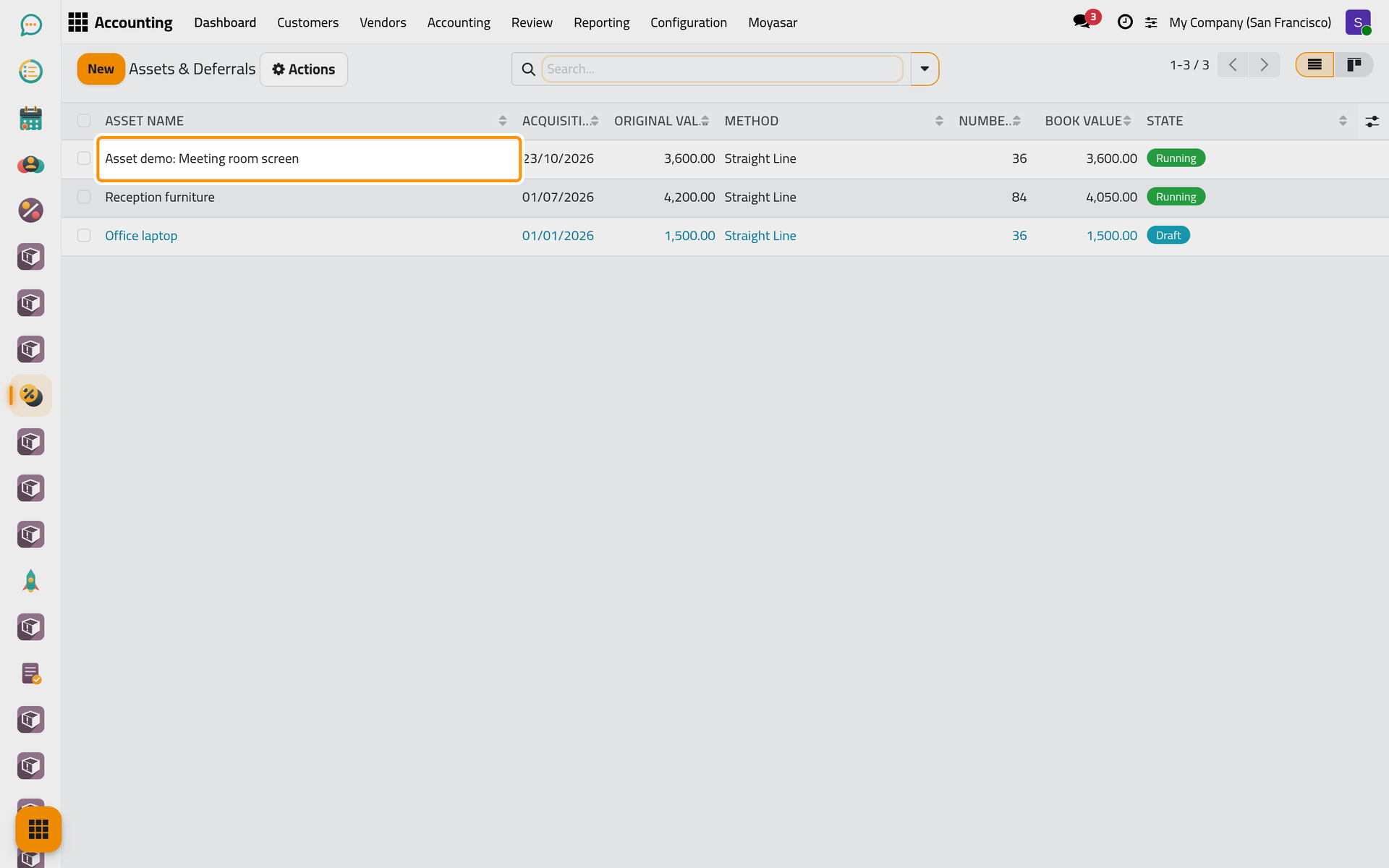This screenshot has height=868, width=1389.
Task: Sort by State column header
Action: (1246, 121)
